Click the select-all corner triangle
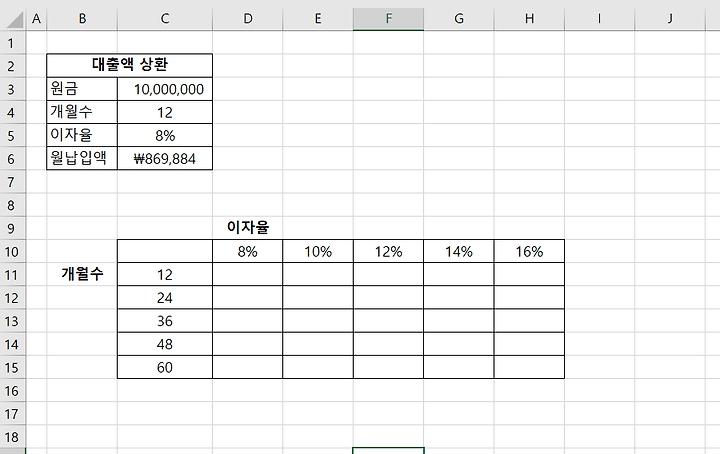Viewport: 720px width, 454px height. [13, 19]
